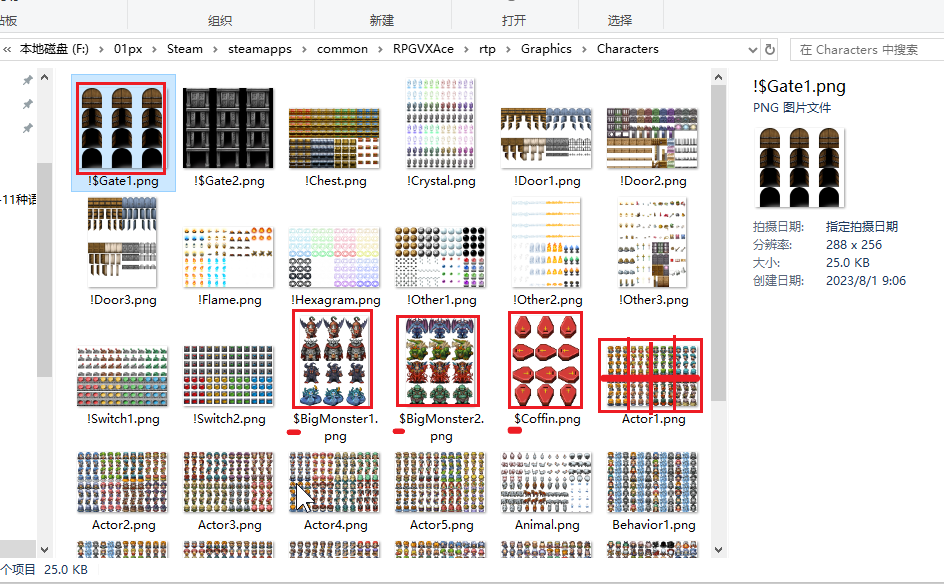The height and width of the screenshot is (584, 944).
Task: Select the !$Gate2.png file thumbnail
Action: [228, 128]
